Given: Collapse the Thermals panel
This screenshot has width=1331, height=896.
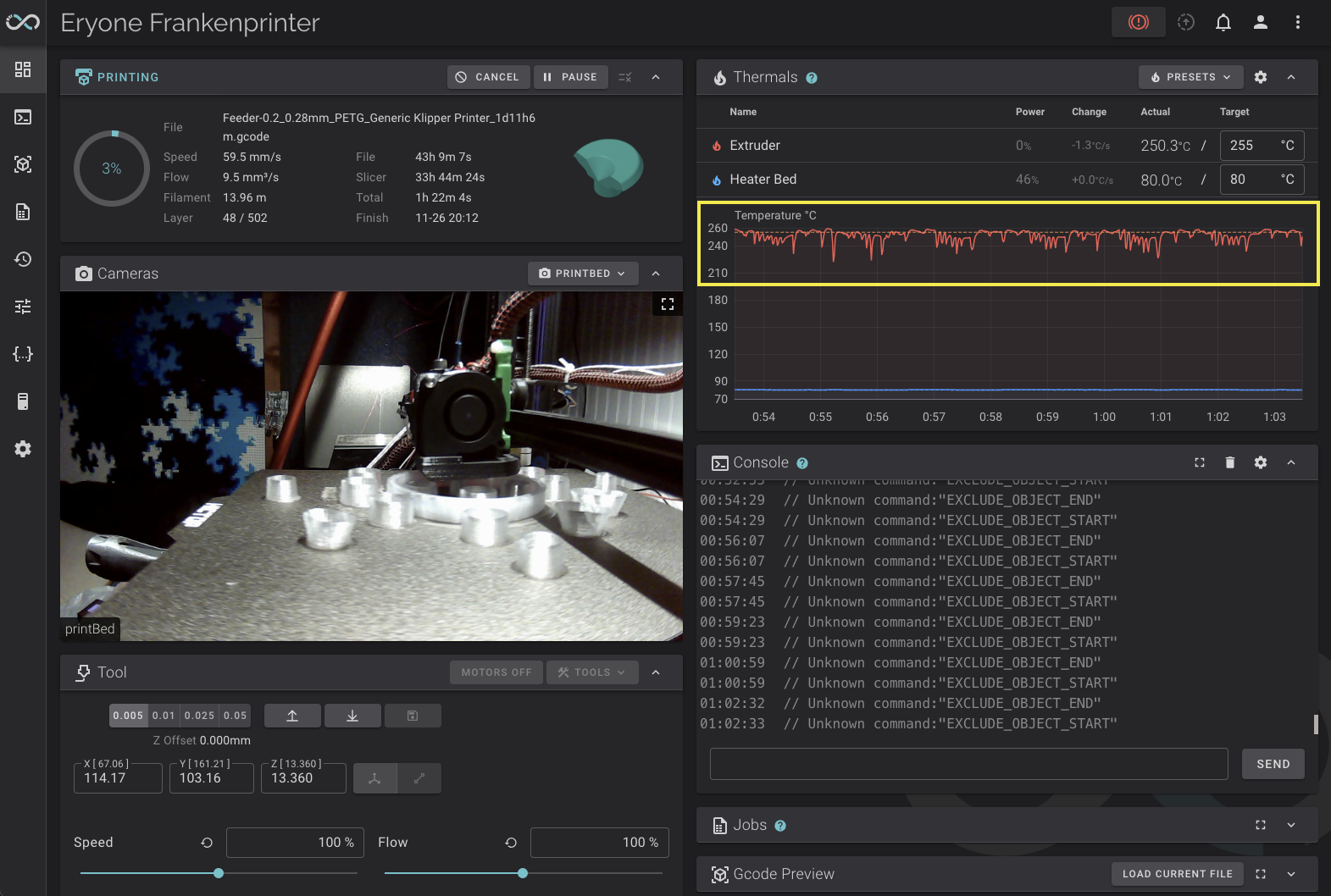Looking at the screenshot, I should [1291, 77].
